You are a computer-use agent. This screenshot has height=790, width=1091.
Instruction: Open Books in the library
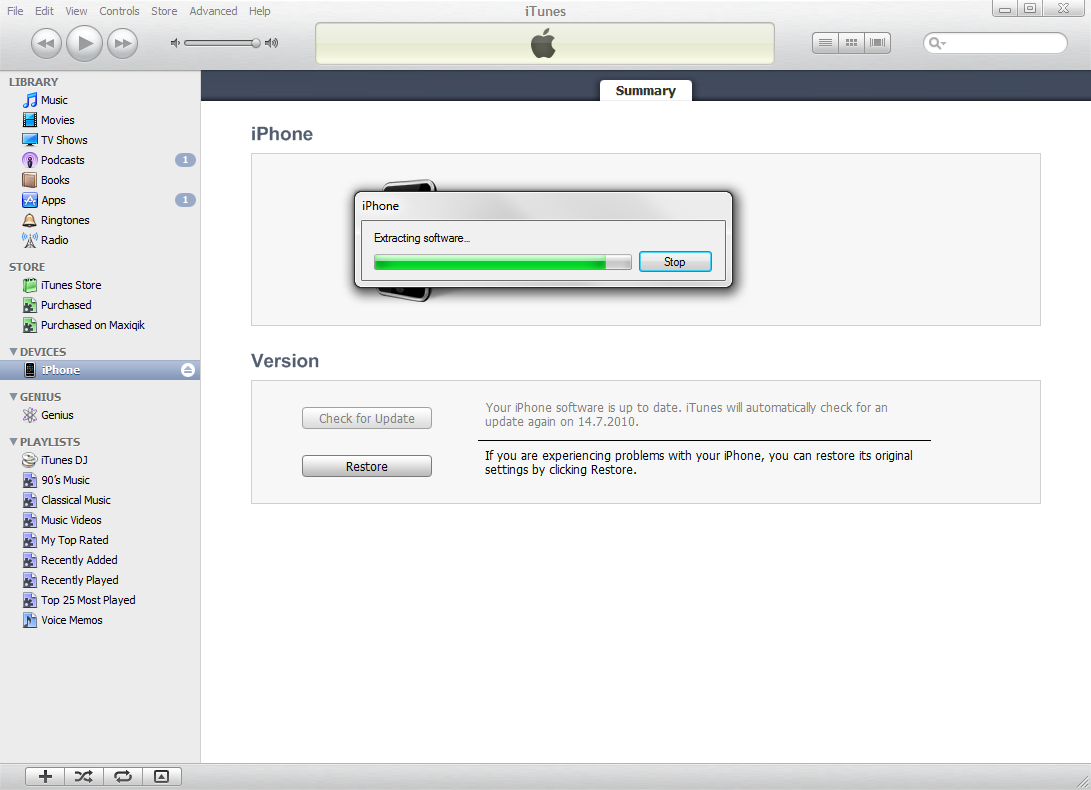pyautogui.click(x=55, y=180)
